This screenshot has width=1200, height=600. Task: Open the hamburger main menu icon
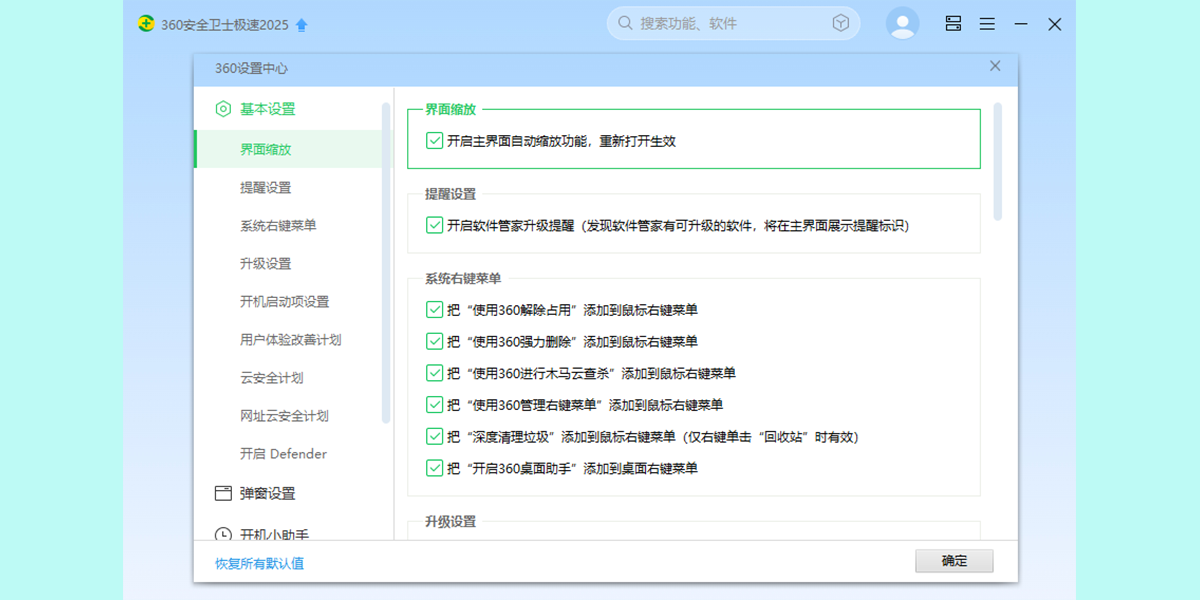point(987,24)
